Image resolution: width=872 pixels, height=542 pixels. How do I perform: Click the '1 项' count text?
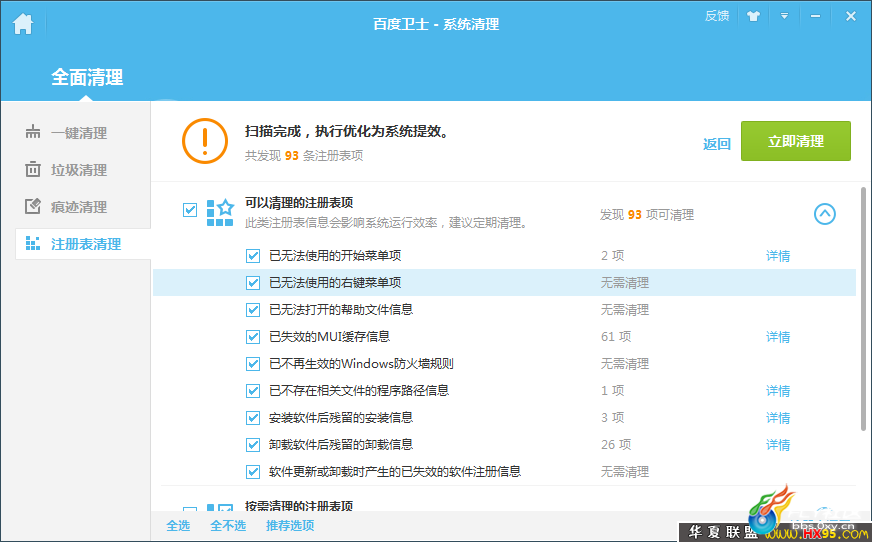coord(612,391)
